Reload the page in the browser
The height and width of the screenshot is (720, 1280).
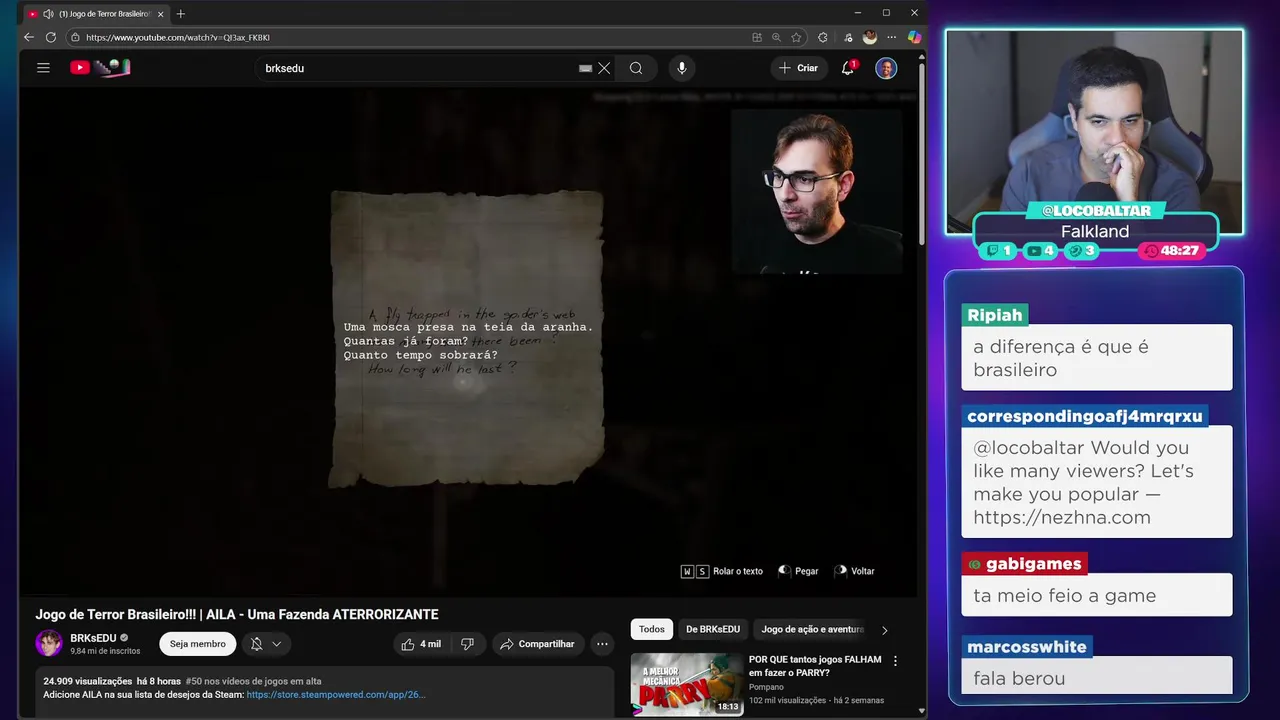(51, 37)
